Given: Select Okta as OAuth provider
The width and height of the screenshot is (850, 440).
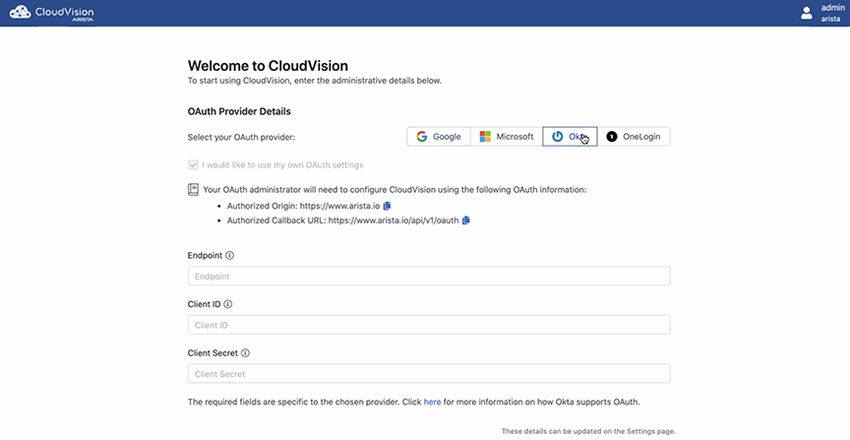Looking at the screenshot, I should coord(570,137).
